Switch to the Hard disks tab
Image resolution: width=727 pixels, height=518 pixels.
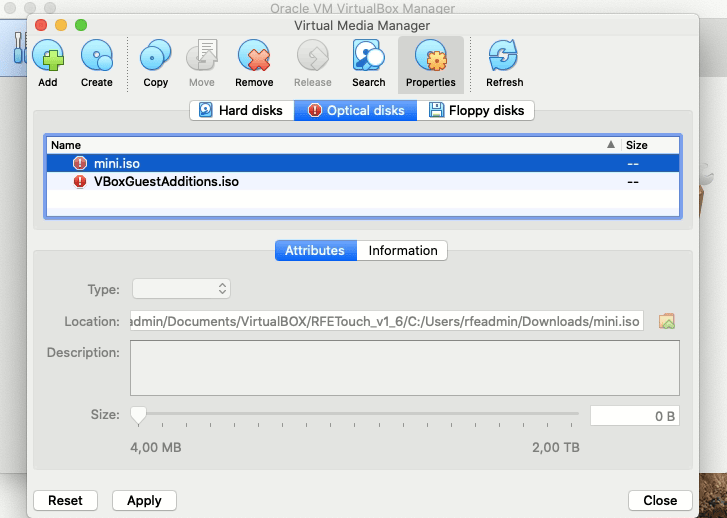point(241,110)
